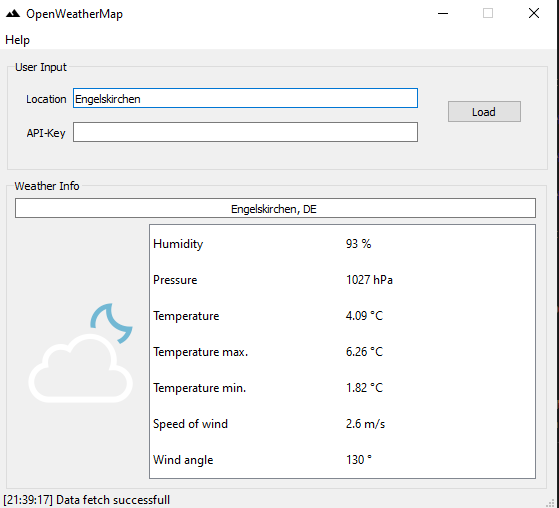Select the Temperature row label
This screenshot has height=508, width=559.
tap(186, 316)
